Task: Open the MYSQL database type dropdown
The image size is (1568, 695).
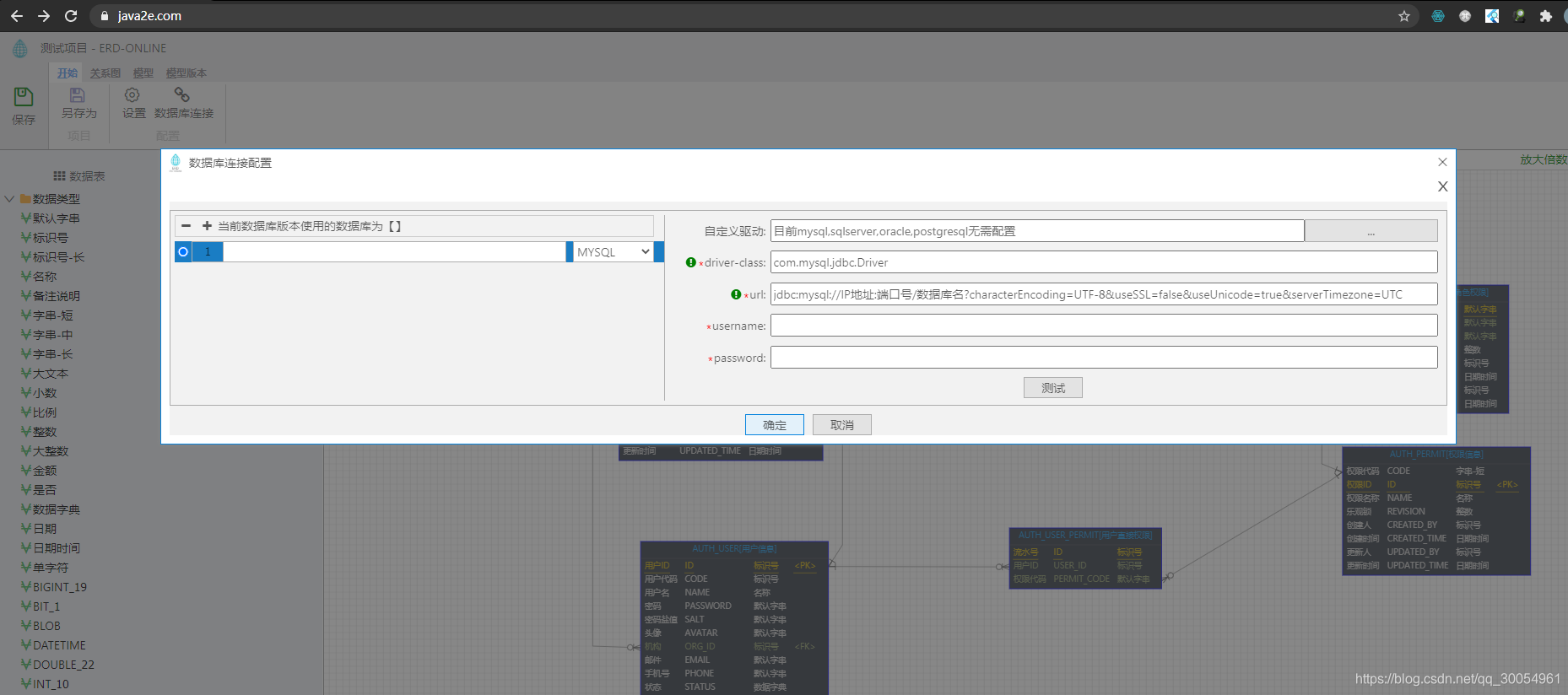Action: [x=614, y=252]
